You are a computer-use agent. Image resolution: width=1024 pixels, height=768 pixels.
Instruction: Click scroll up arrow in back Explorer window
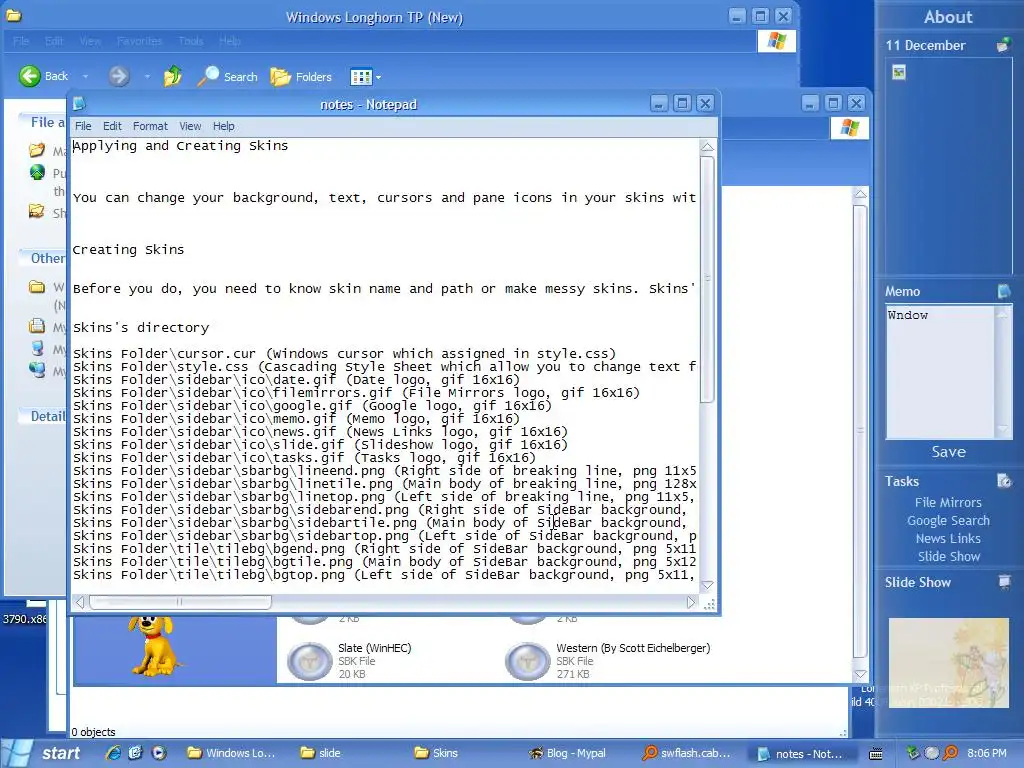(x=860, y=194)
